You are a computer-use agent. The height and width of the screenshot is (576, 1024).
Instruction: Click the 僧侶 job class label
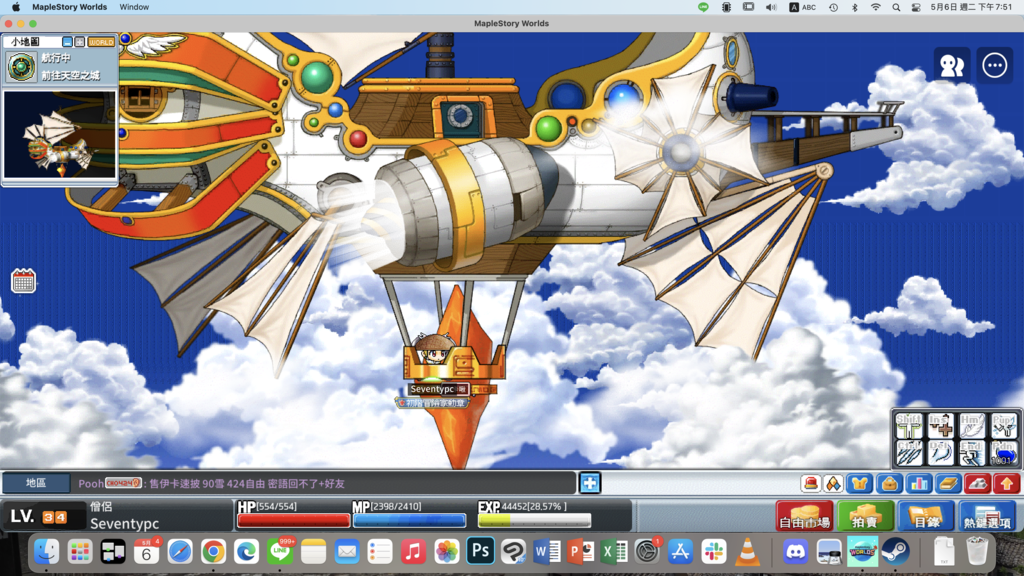click(101, 507)
